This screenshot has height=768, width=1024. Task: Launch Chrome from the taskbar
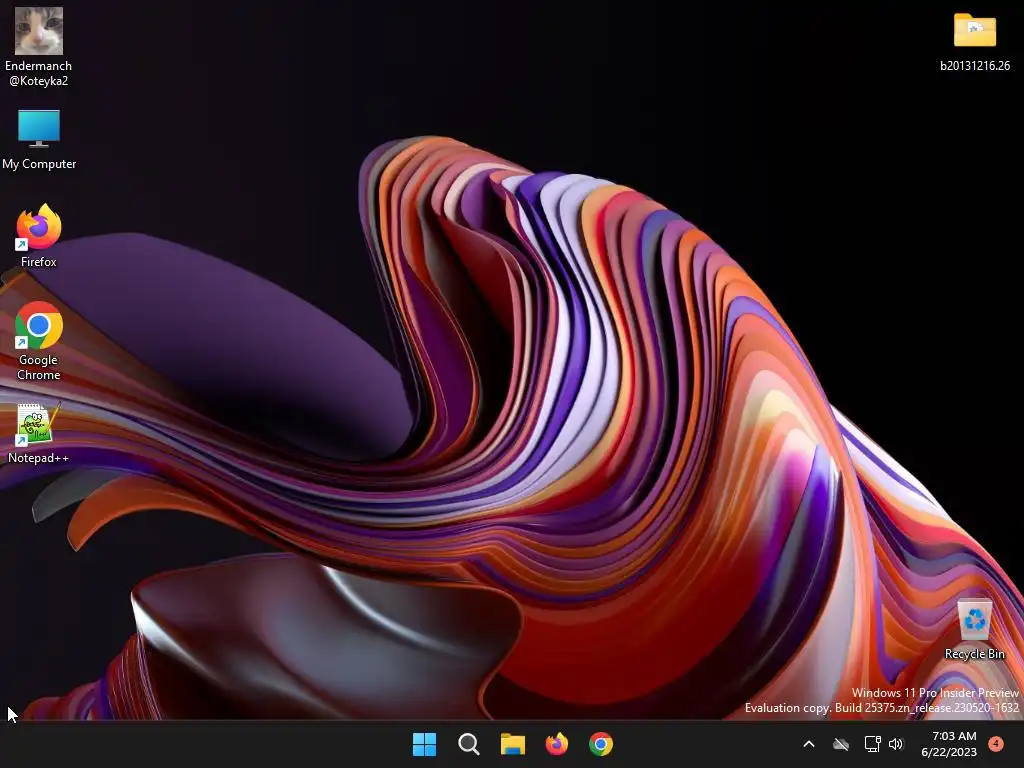point(601,744)
